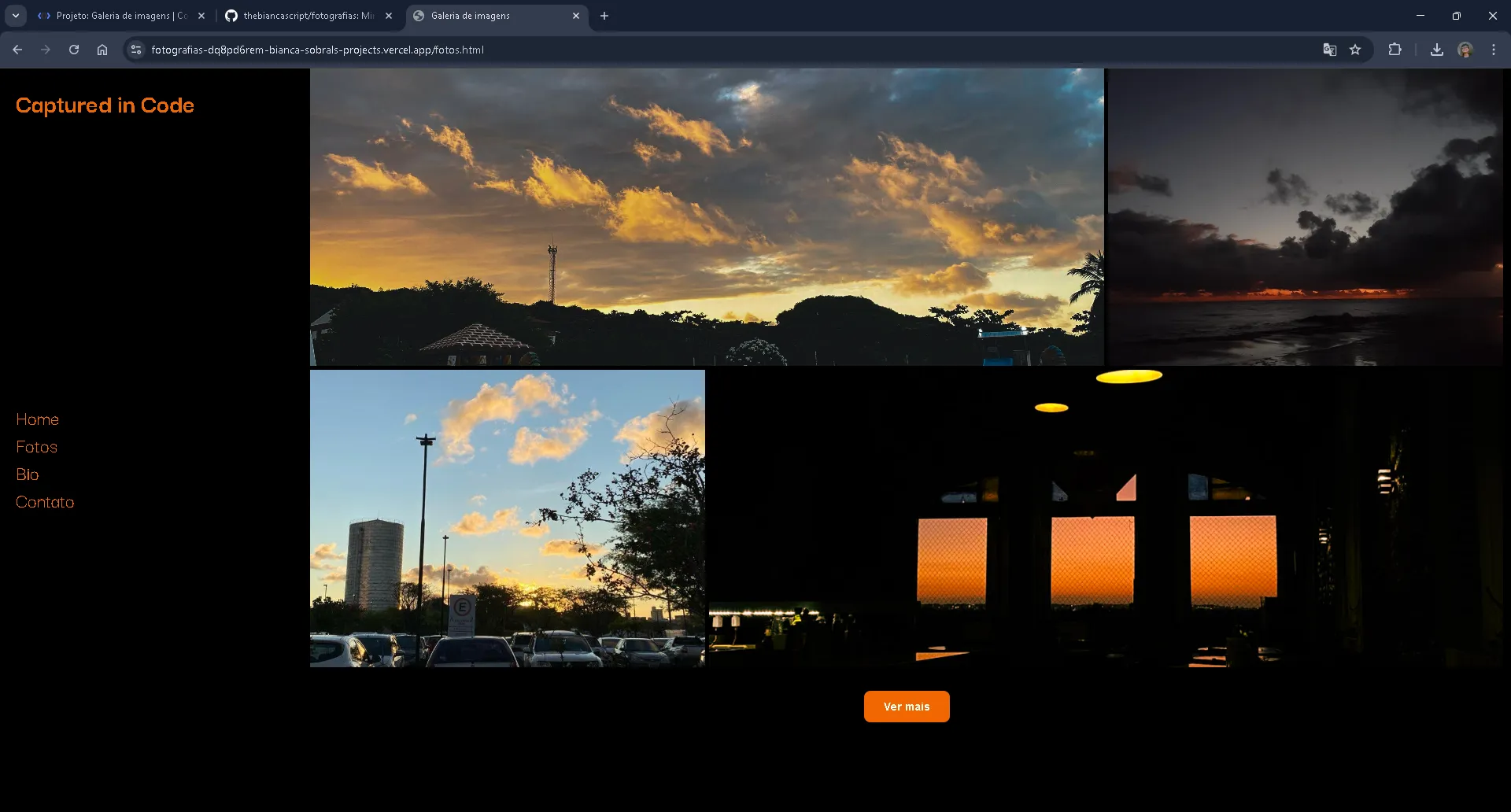The width and height of the screenshot is (1511, 812).
Task: Go to browser home page
Action: pyautogui.click(x=102, y=50)
